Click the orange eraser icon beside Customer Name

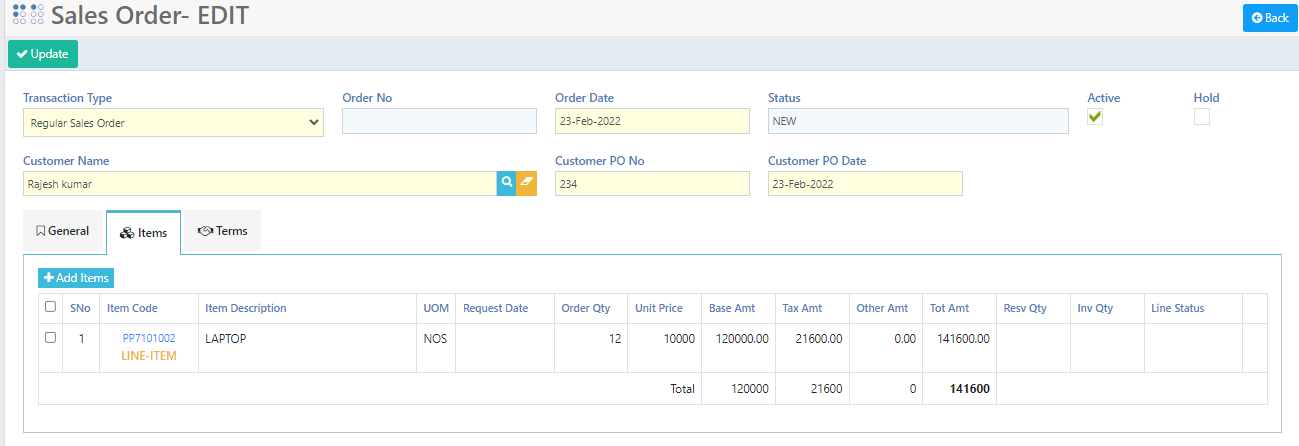[x=527, y=183]
